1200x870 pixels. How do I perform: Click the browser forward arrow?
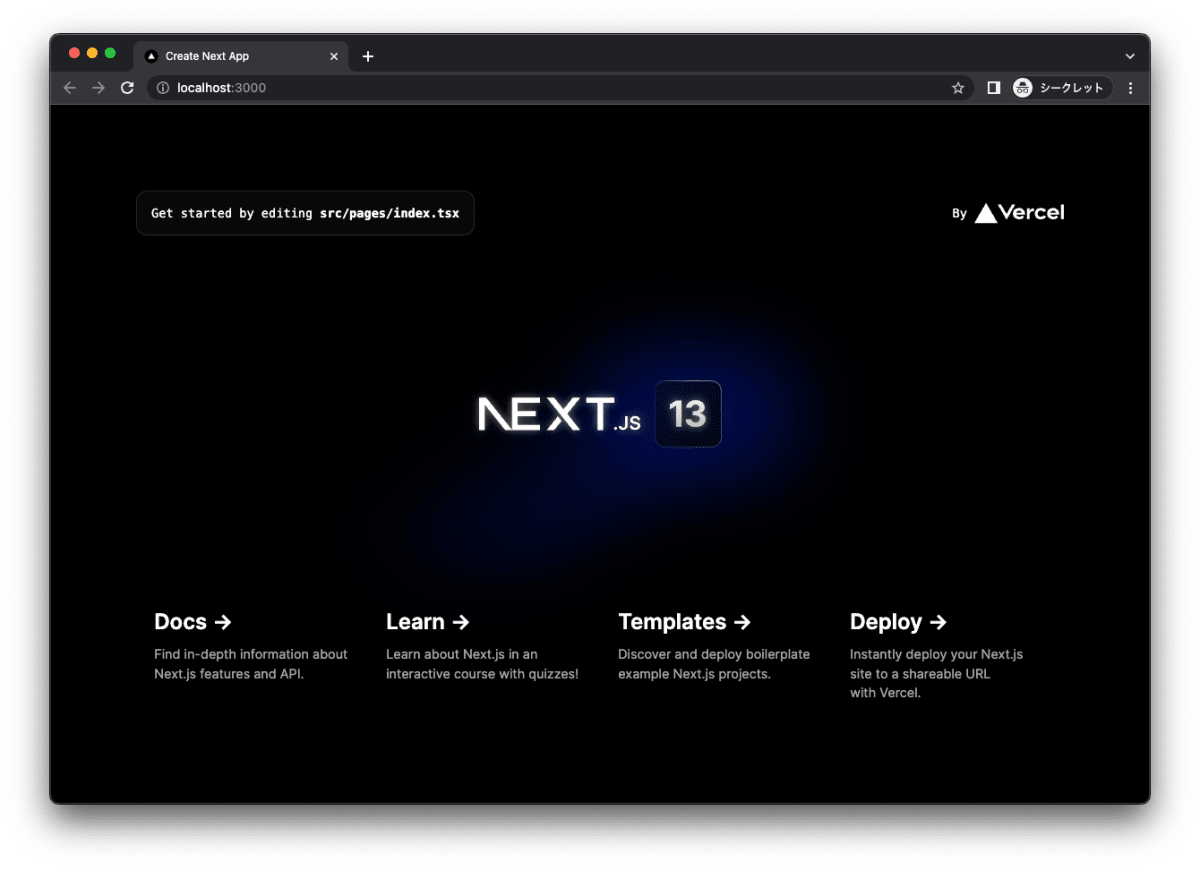pyautogui.click(x=98, y=88)
